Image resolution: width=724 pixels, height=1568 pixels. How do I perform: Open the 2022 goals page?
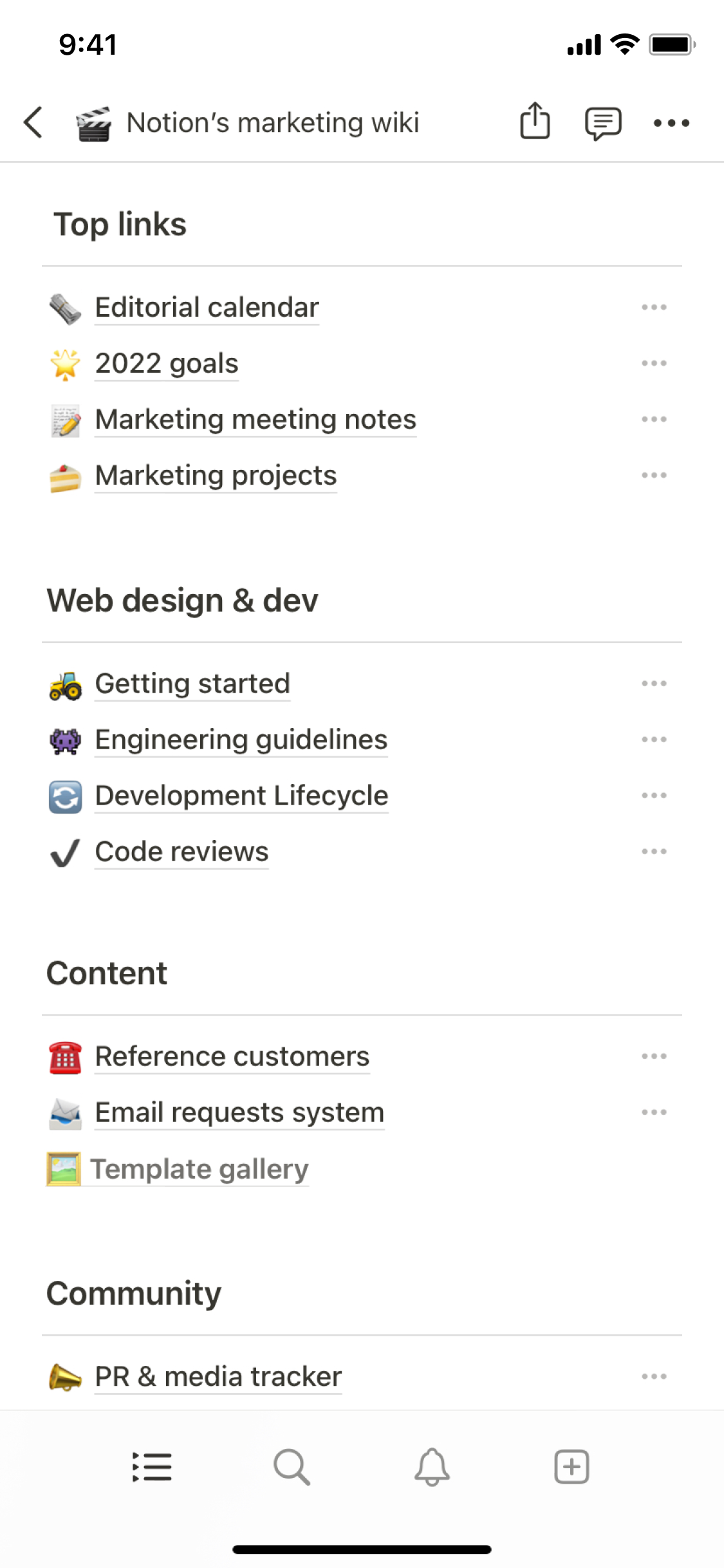point(167,364)
